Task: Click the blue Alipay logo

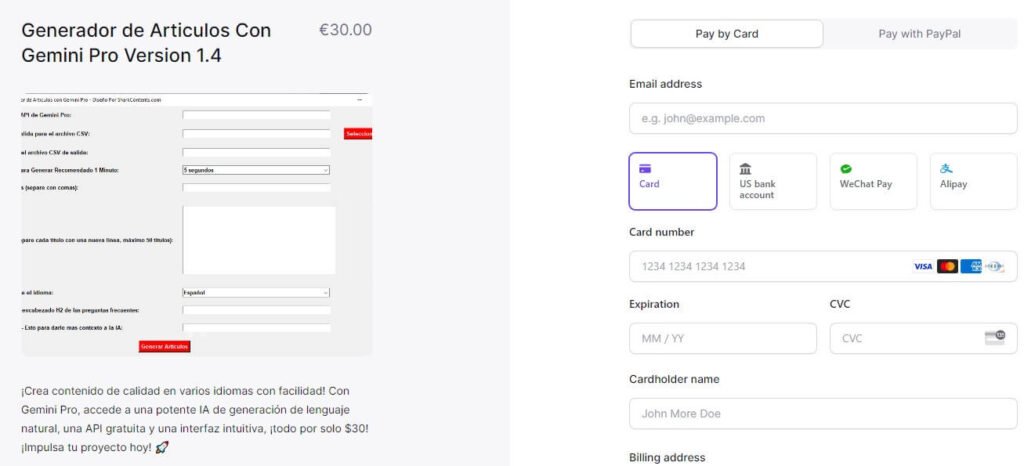Action: (946, 168)
